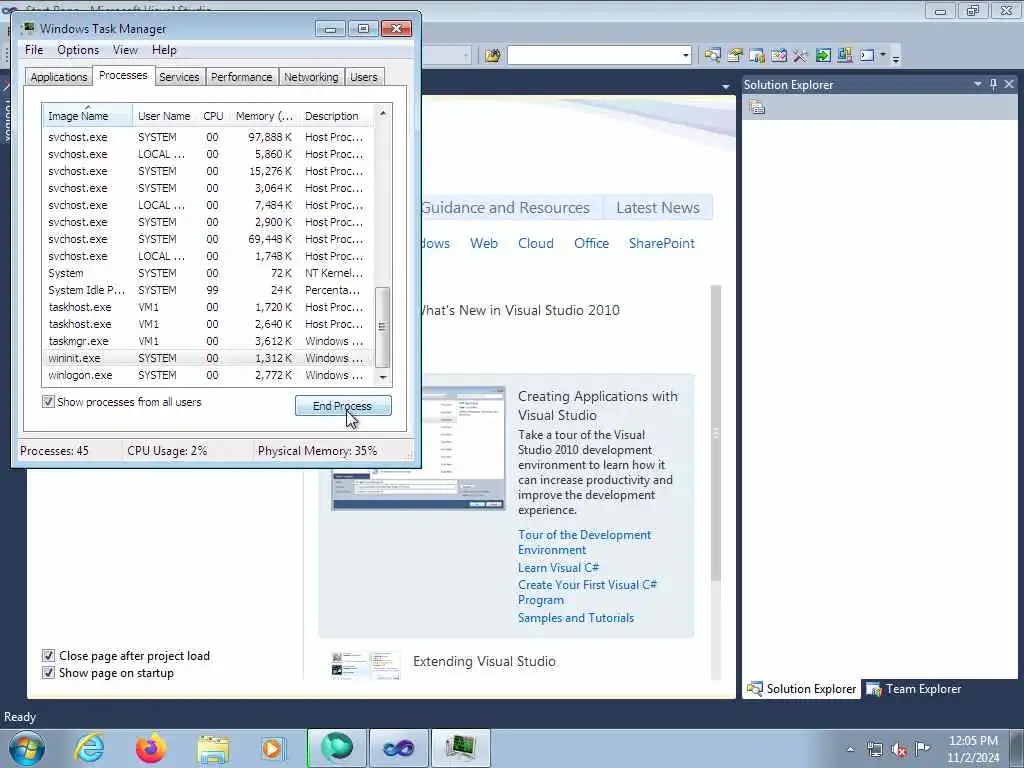Screen dimensions: 1024x768
Task: Click the Task Manager title bar icon
Action: pyautogui.click(x=28, y=28)
